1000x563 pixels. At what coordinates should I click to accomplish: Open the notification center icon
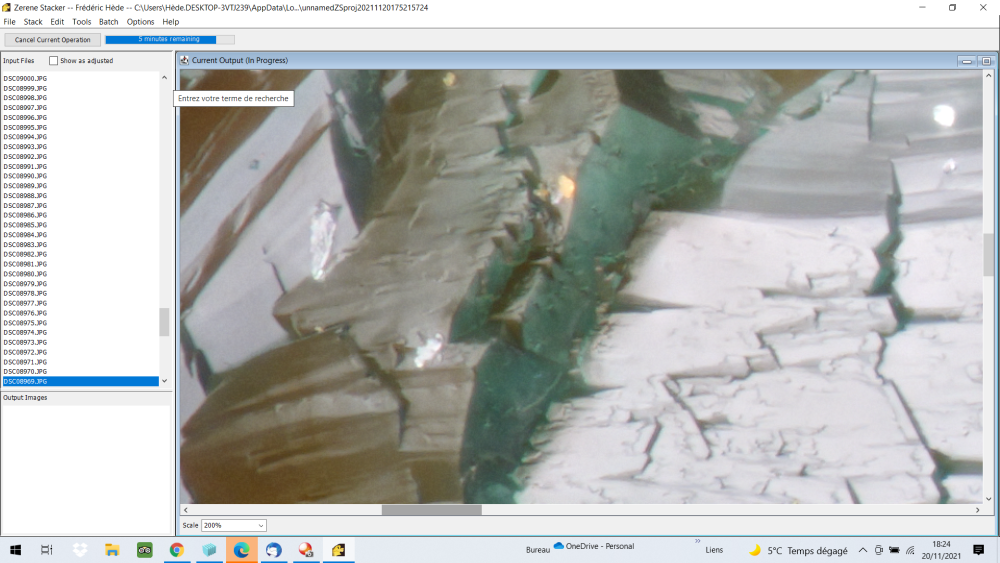pyautogui.click(x=978, y=550)
